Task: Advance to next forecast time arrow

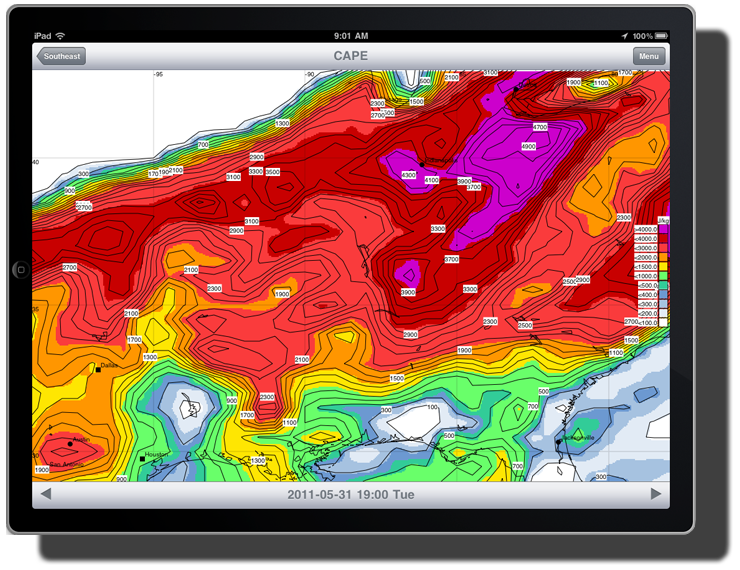Action: pos(656,494)
